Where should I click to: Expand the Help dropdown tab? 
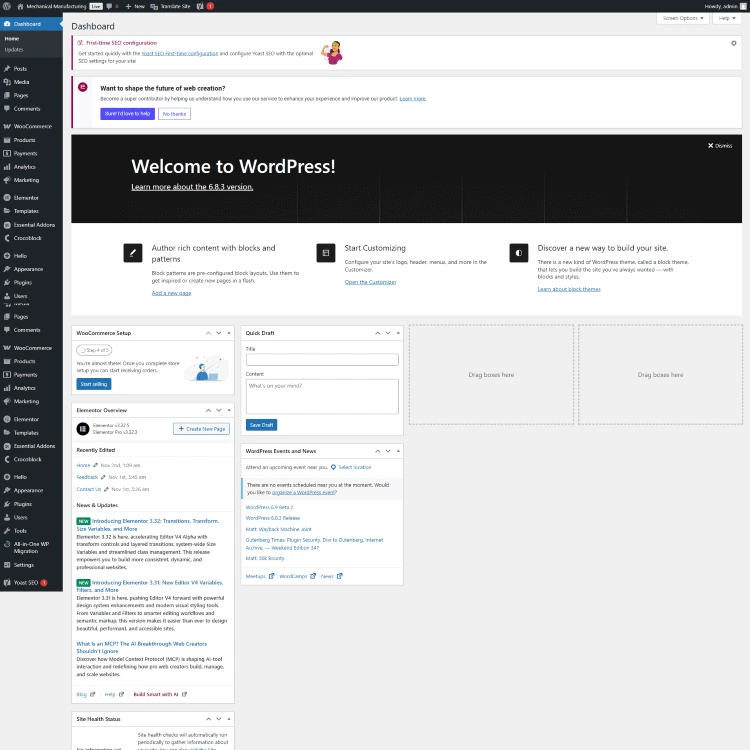click(728, 18)
